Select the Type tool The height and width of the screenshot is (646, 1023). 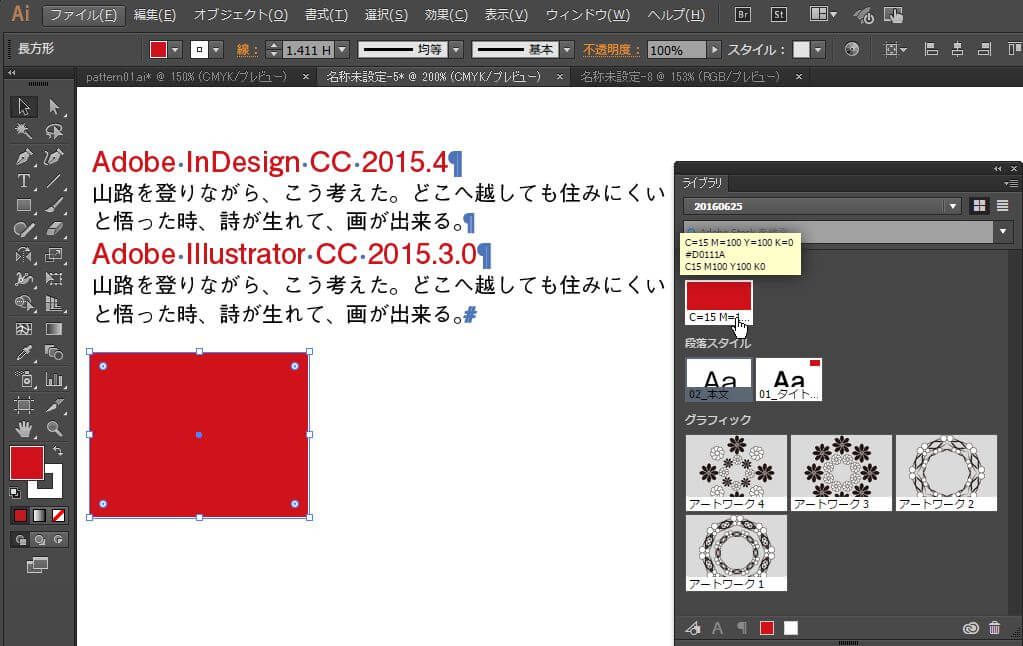tap(23, 181)
